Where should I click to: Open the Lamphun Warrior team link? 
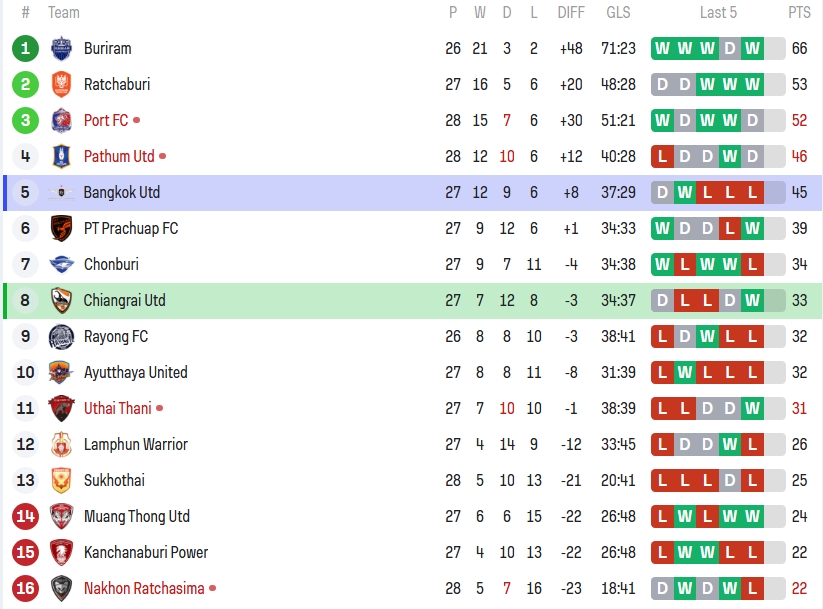tap(135, 444)
